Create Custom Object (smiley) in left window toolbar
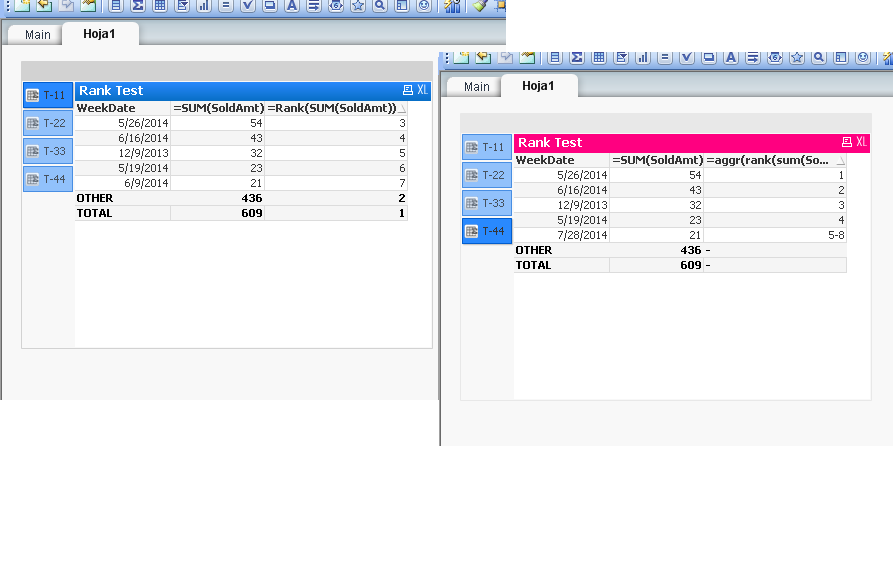The image size is (893, 587). pyautogui.click(x=424, y=6)
